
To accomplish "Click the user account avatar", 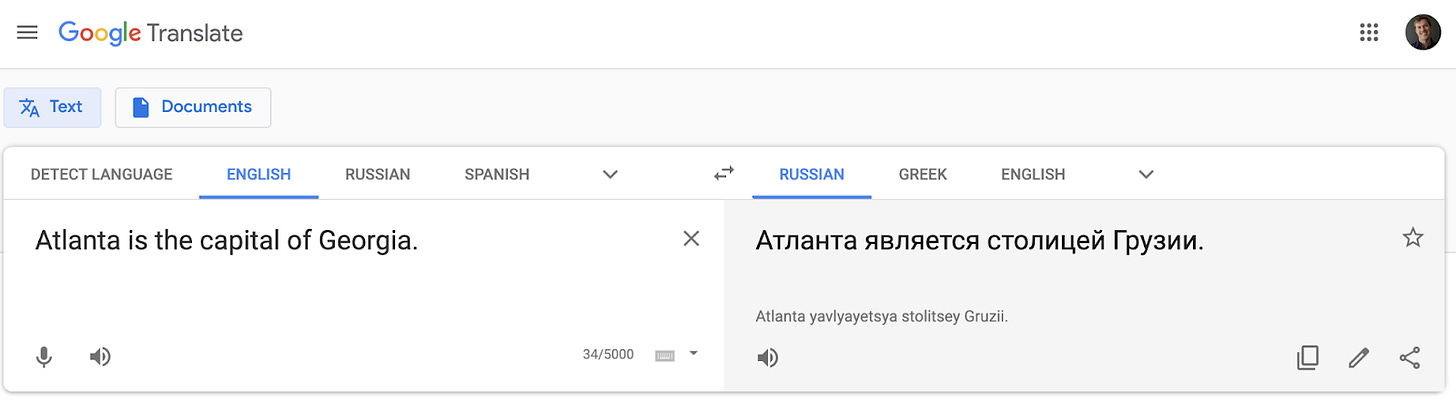I will coord(1422,33).
